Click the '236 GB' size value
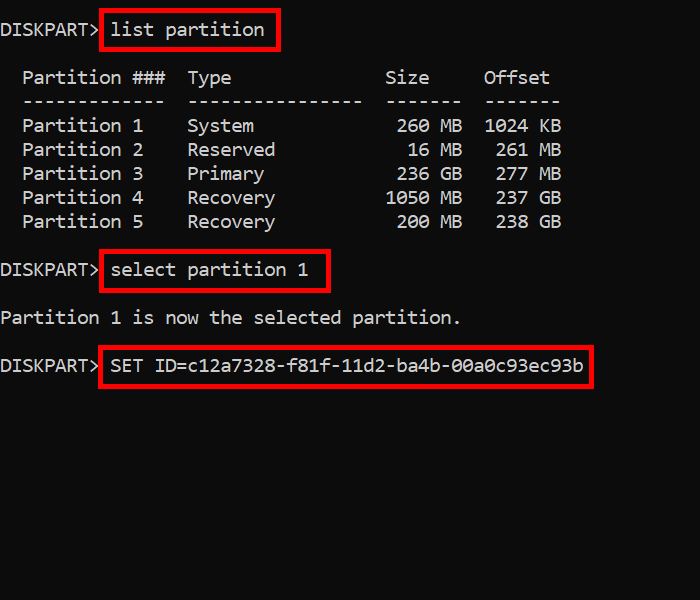Screen dimensions: 700x600 point(429,174)
